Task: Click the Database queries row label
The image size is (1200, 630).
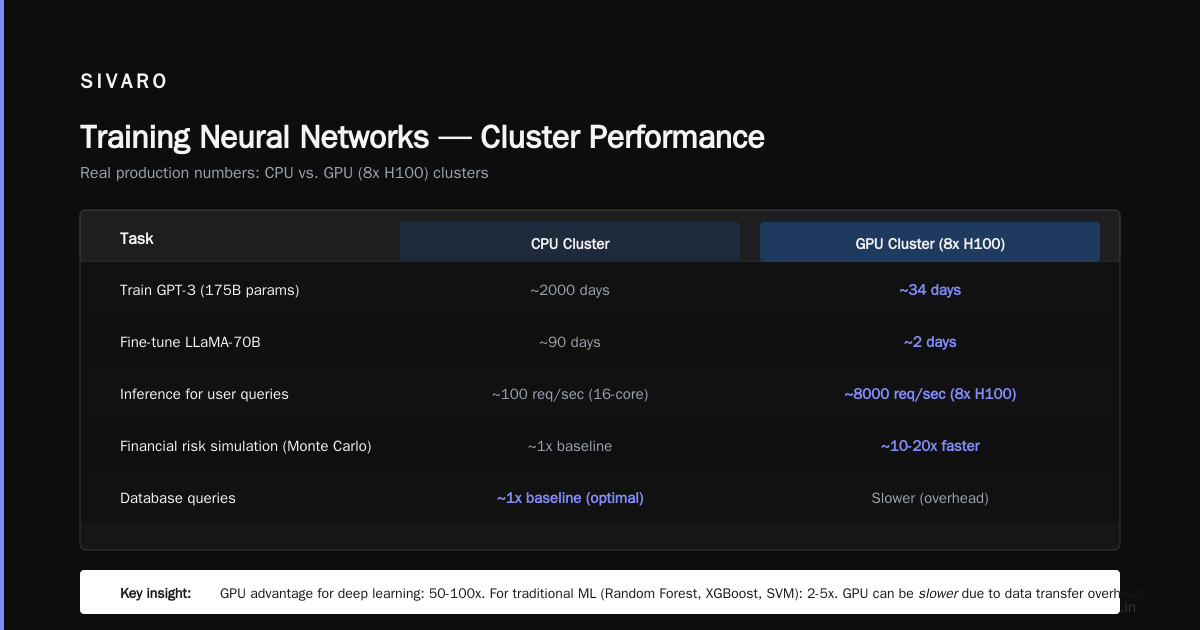Action: coord(178,498)
